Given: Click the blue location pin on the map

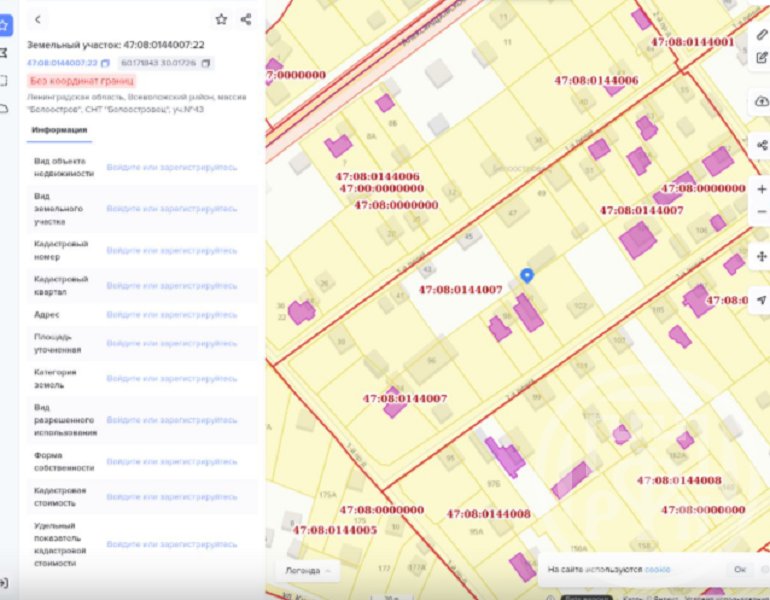Looking at the screenshot, I should click(x=527, y=275).
